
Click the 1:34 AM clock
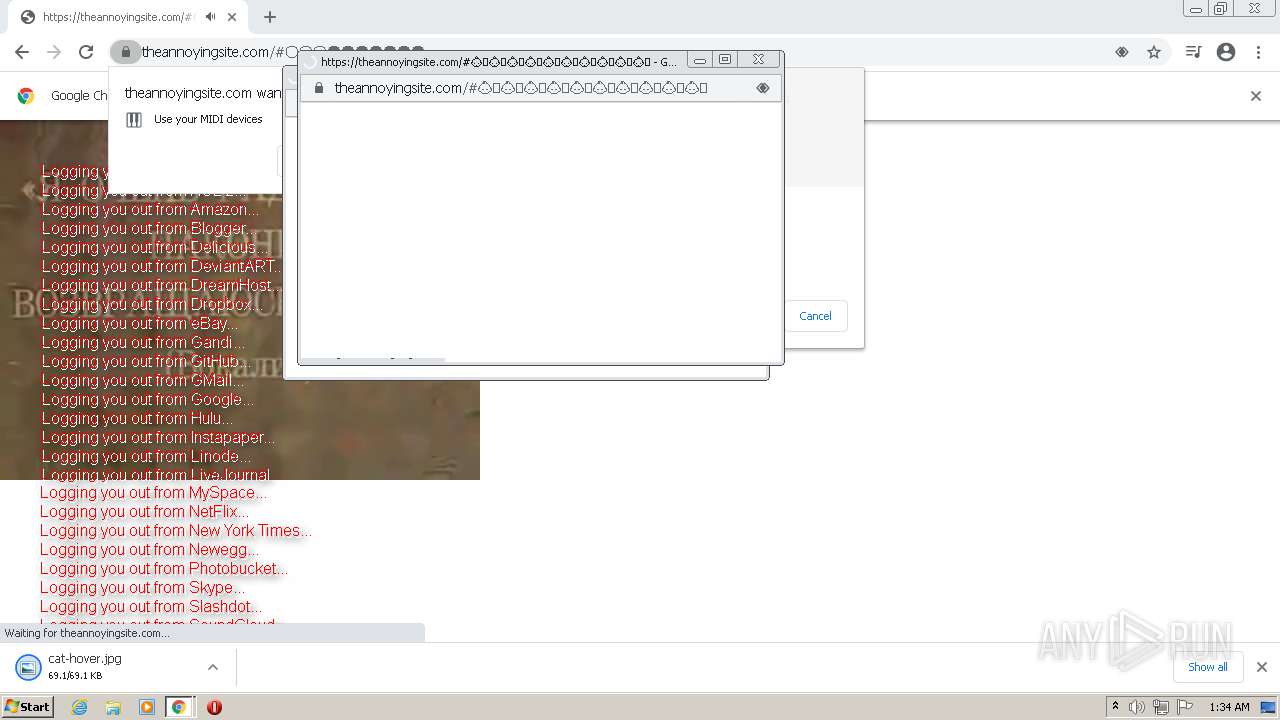pos(1229,707)
